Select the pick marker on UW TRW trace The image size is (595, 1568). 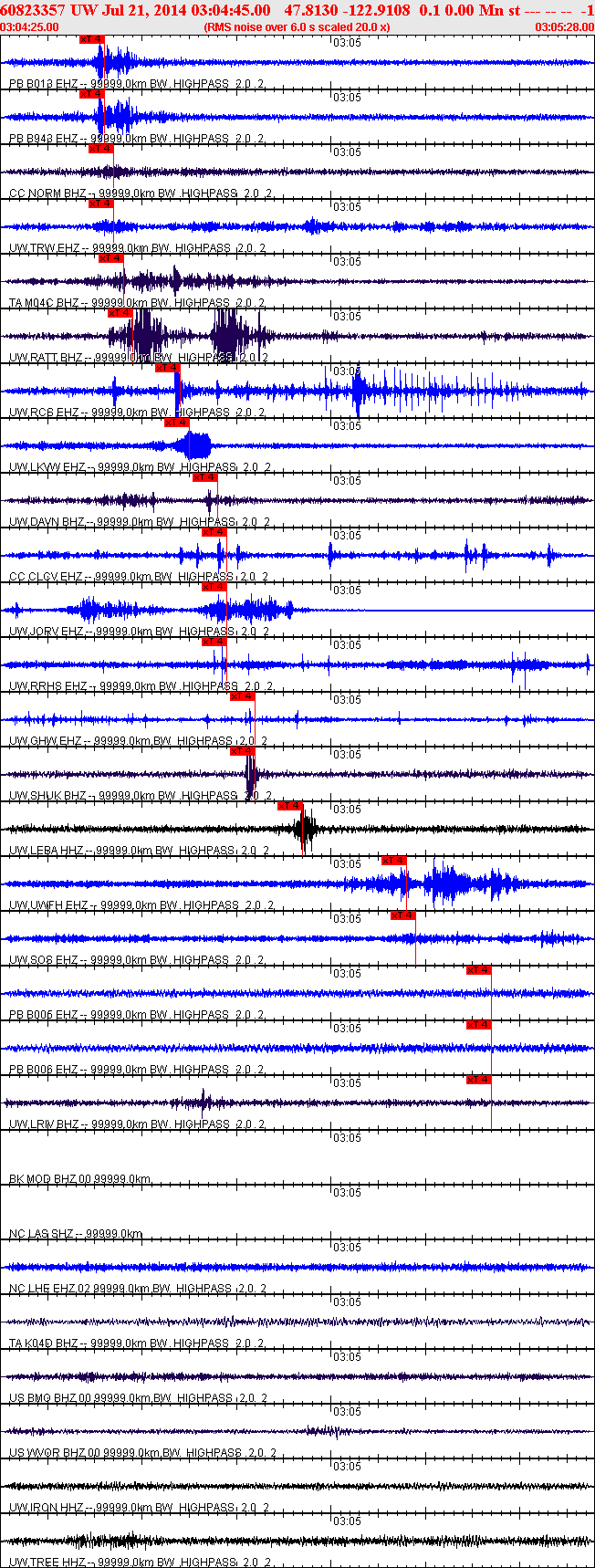point(101,204)
